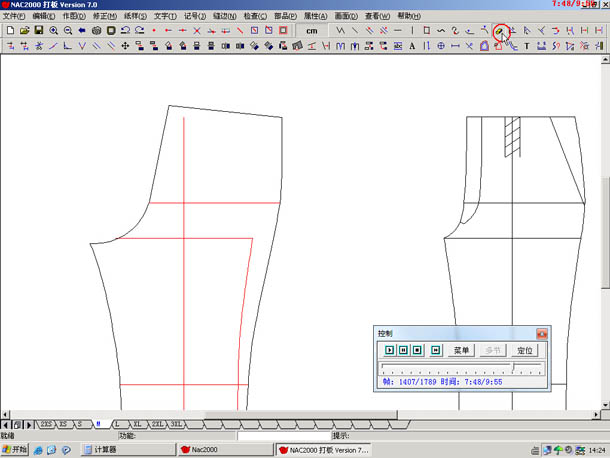Screen dimensions: 610x458
Task: Switch to the 2XS size tab
Action: coord(46,424)
